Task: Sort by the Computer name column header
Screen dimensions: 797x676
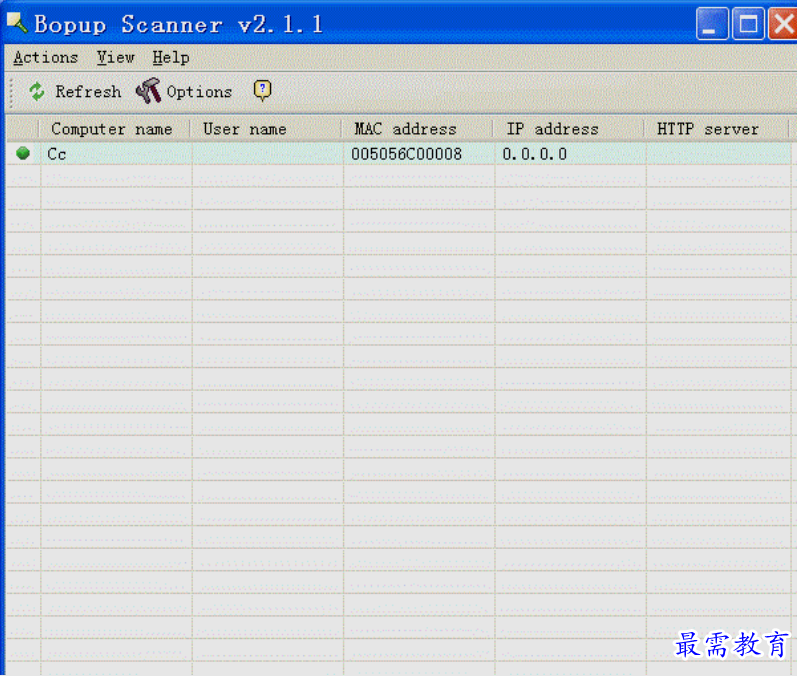Action: point(114,129)
